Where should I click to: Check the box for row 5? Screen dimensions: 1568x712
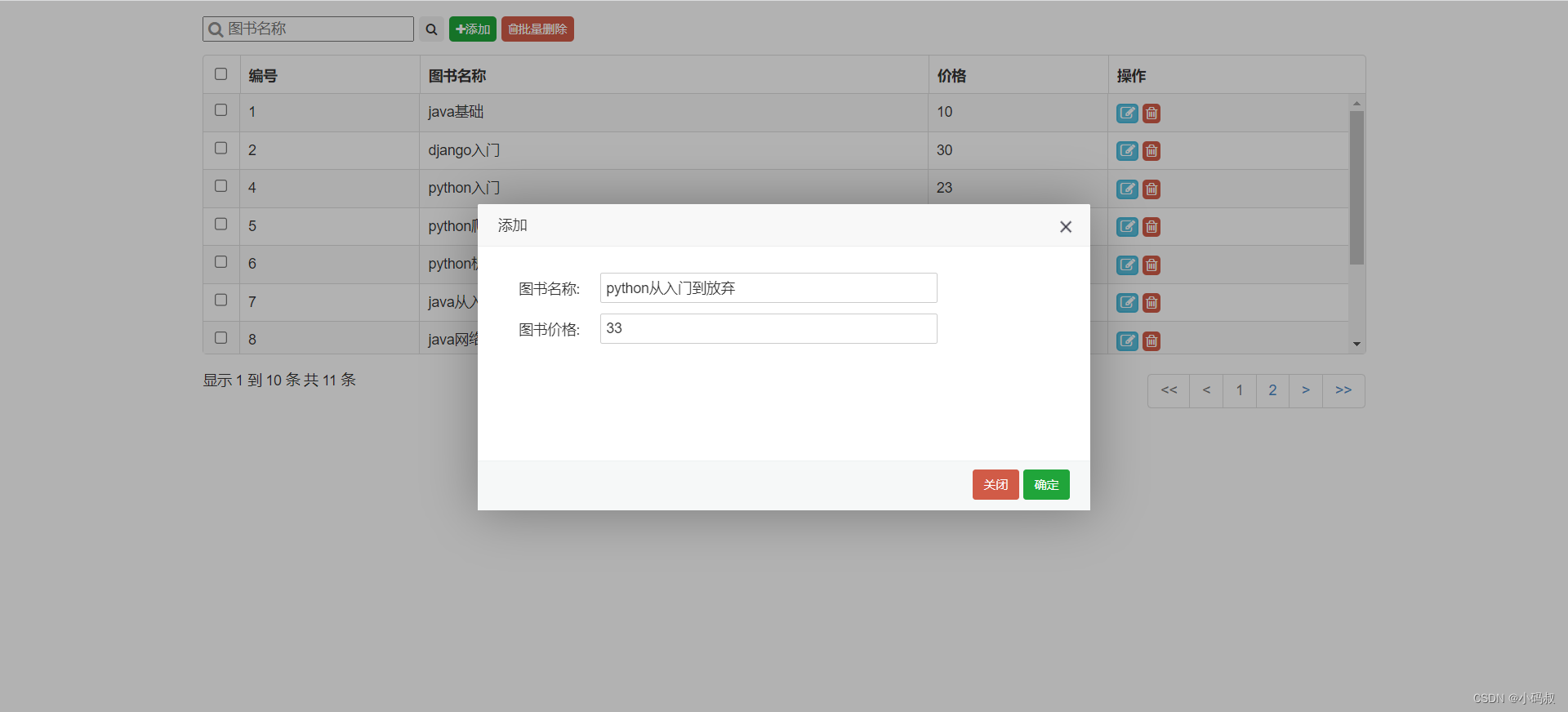coord(221,225)
